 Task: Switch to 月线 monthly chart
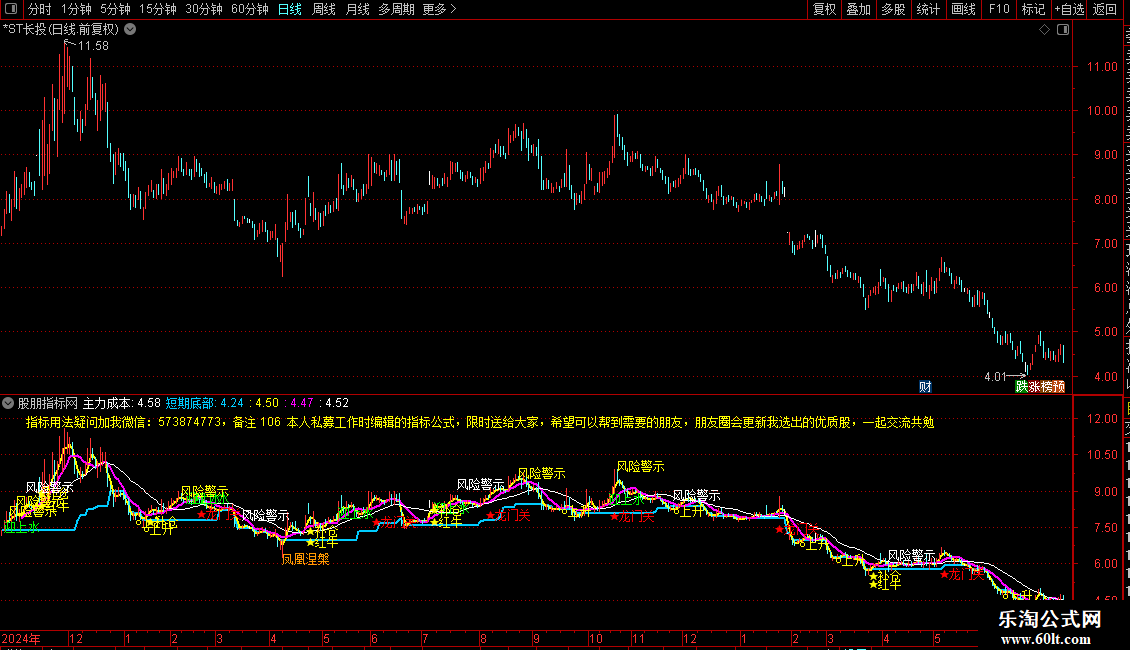click(x=357, y=9)
